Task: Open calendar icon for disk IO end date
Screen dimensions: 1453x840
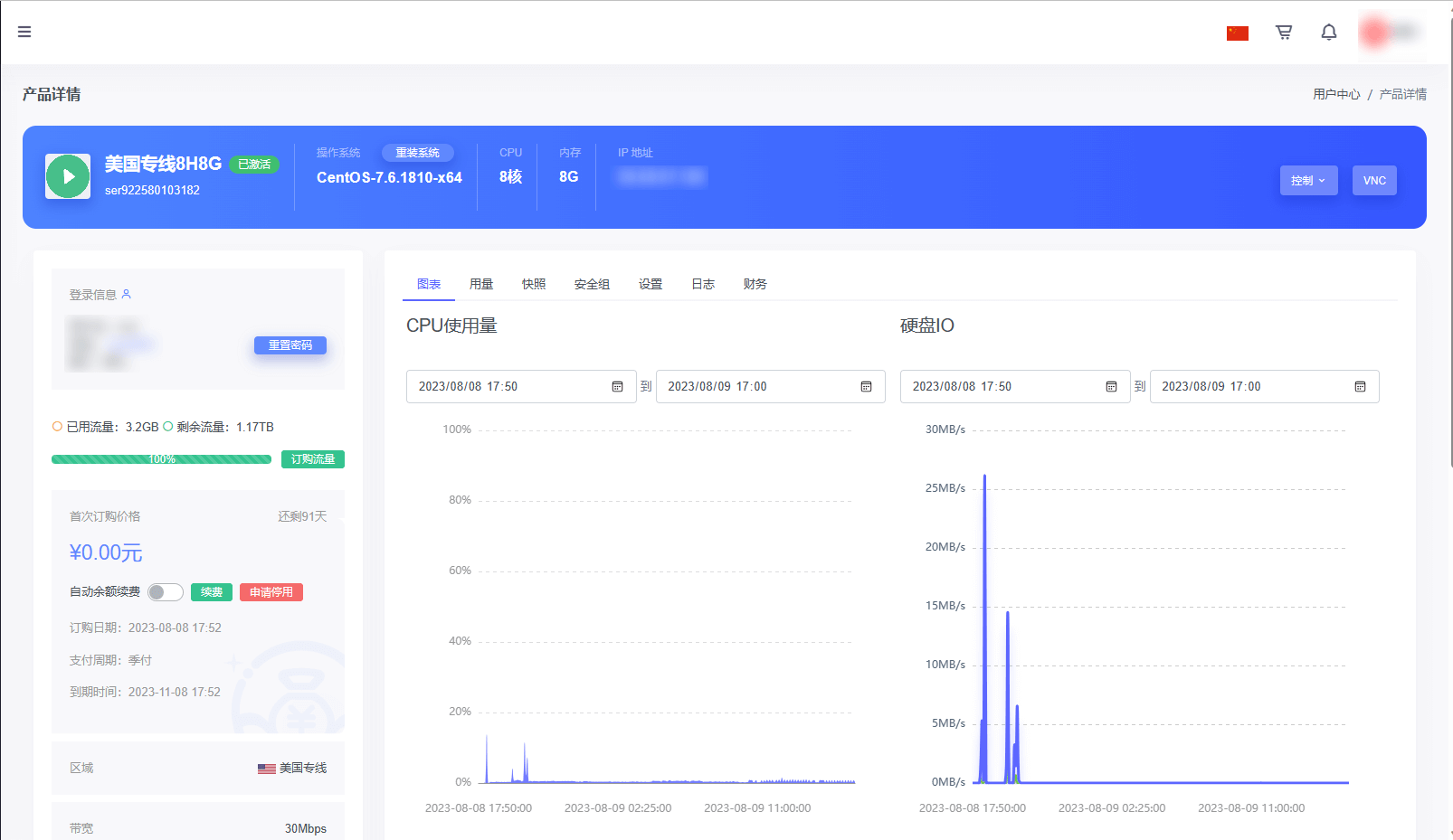Action: coord(1360,387)
